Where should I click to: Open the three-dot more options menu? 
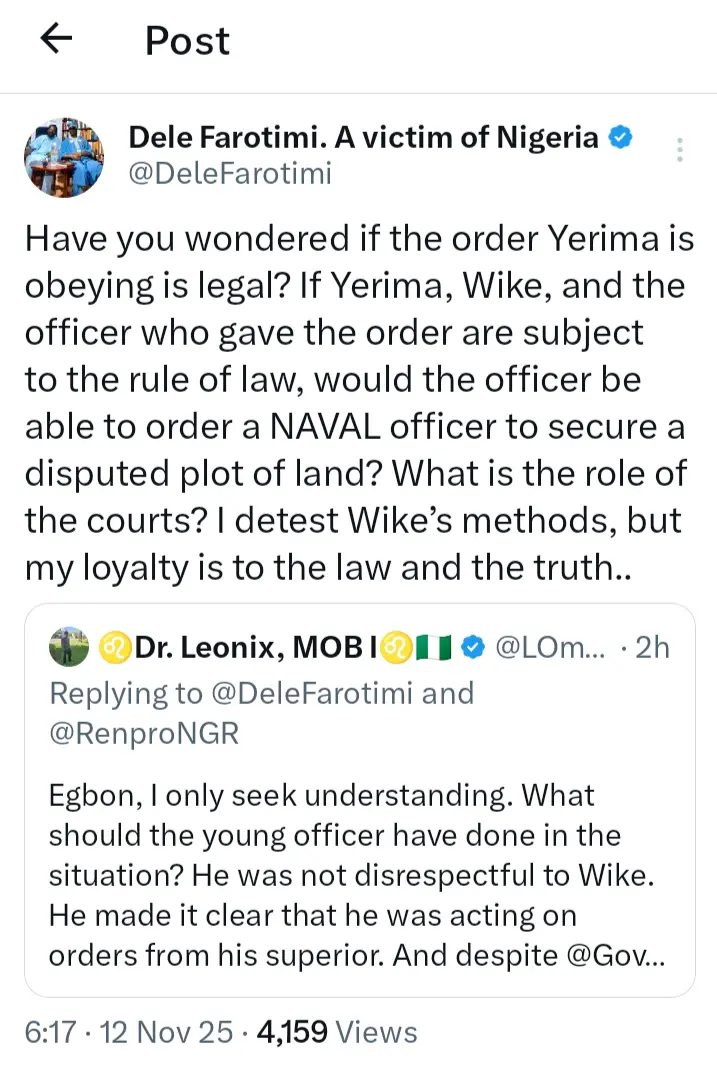pyautogui.click(x=680, y=150)
